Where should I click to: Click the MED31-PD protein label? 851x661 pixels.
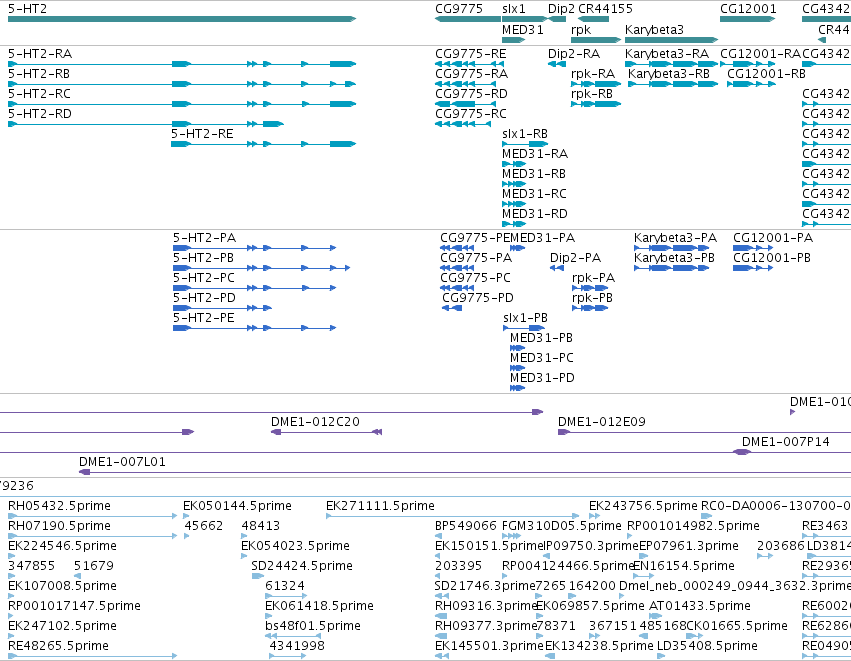(x=543, y=379)
